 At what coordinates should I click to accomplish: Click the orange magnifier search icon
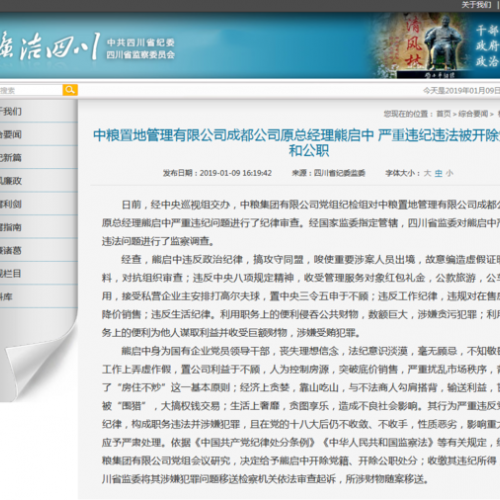[x=70, y=90]
